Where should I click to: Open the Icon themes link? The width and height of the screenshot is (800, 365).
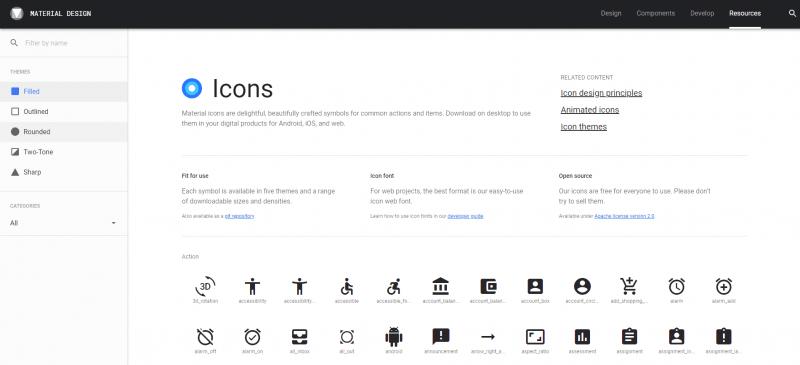[584, 127]
